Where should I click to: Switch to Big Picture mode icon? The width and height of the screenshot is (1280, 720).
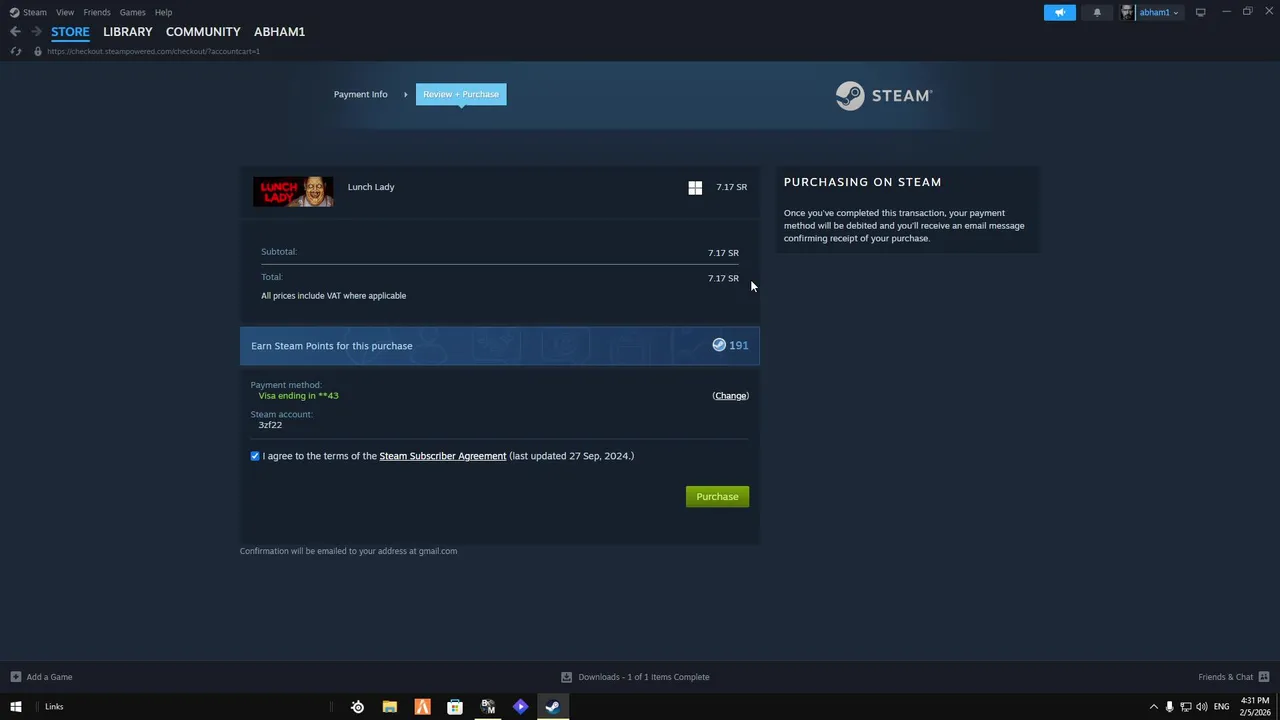point(1200,12)
